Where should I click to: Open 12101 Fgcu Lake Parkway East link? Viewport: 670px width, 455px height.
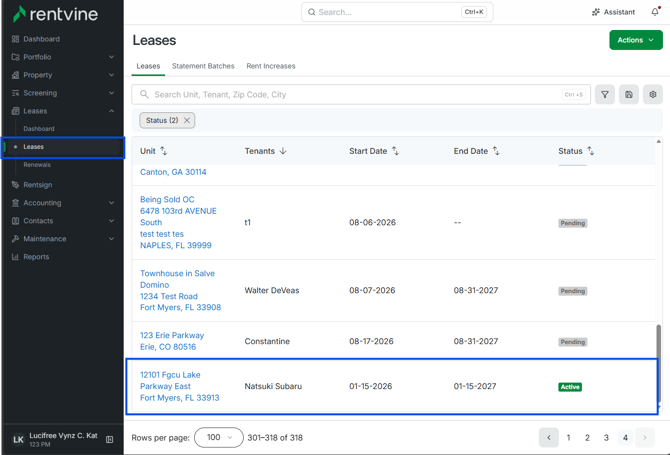pyautogui.click(x=179, y=386)
